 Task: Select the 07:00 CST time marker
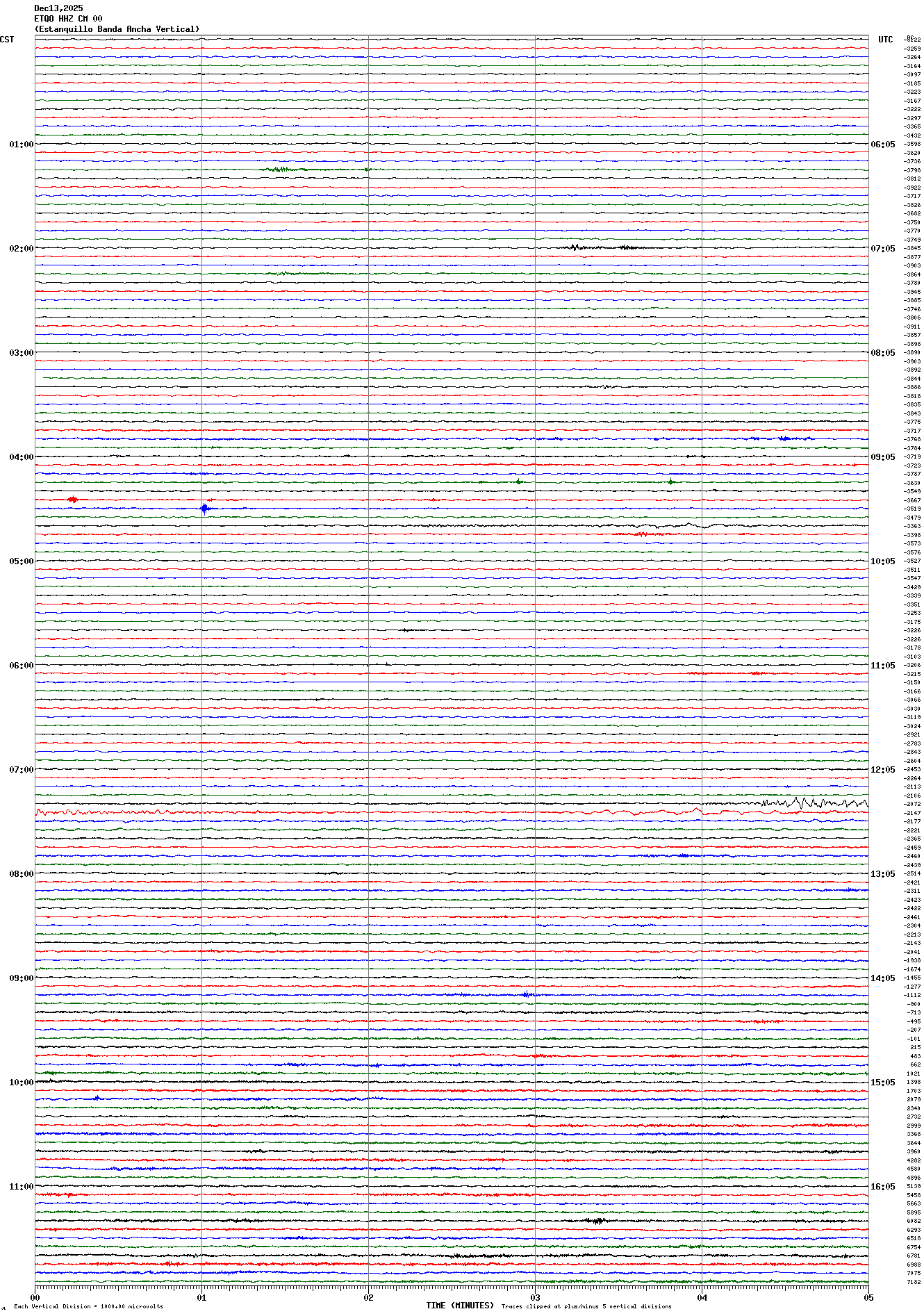[21, 770]
